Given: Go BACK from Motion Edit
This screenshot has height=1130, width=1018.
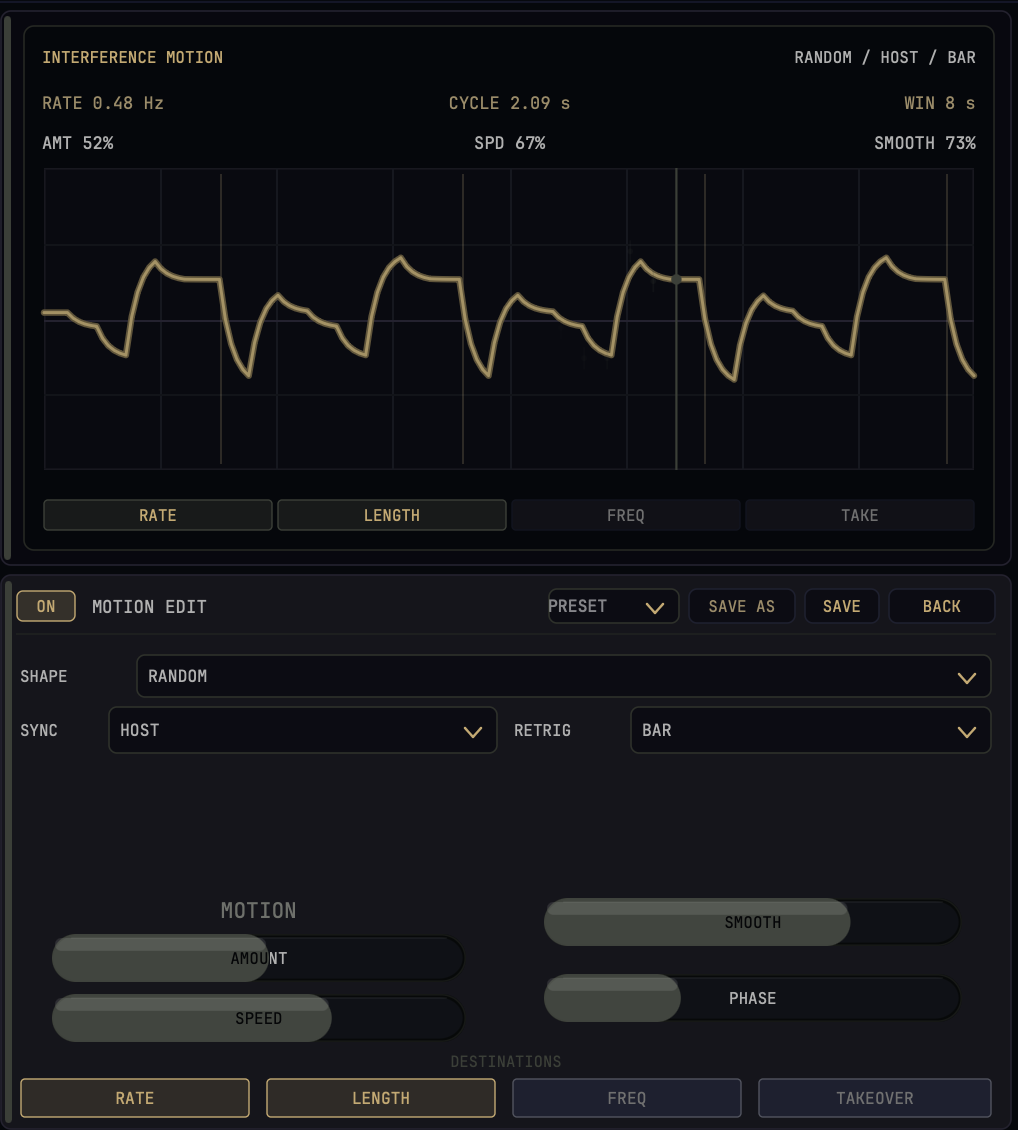Looking at the screenshot, I should (942, 606).
